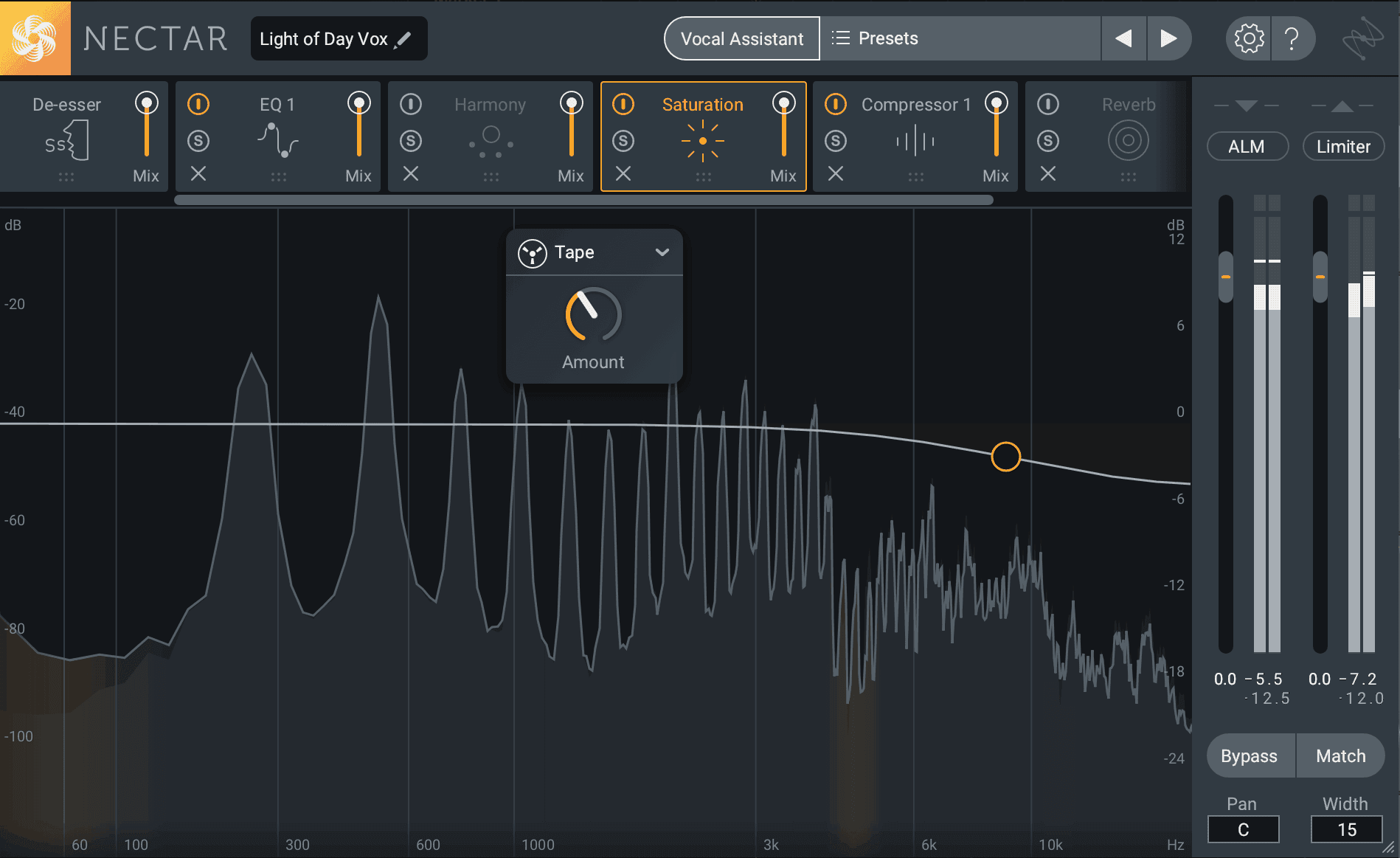Remove the Compressor 1 module
The image size is (1400, 858).
tap(836, 173)
